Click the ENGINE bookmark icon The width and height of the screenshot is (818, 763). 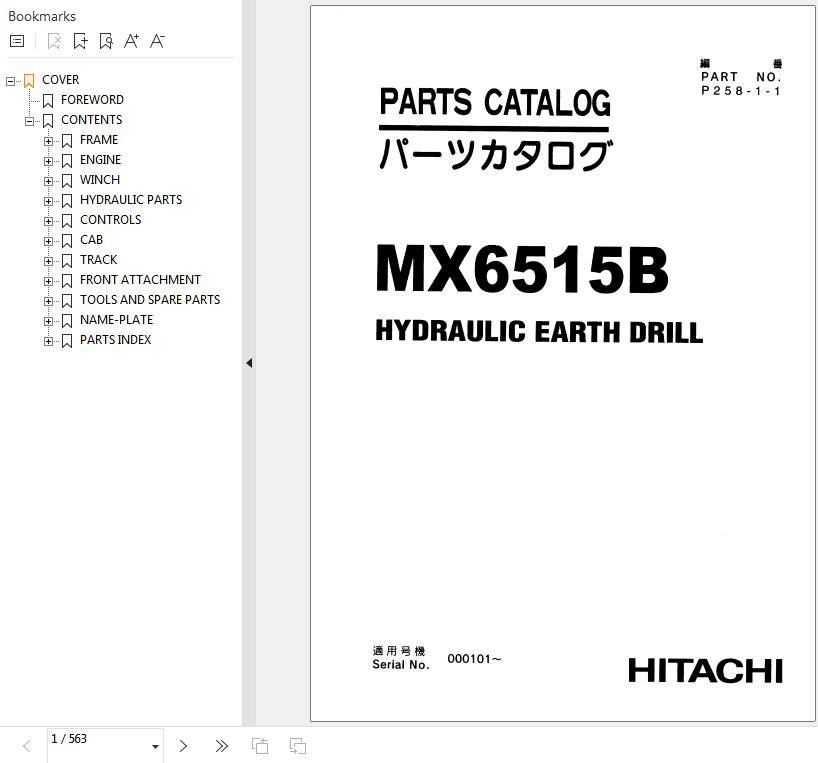tap(67, 161)
